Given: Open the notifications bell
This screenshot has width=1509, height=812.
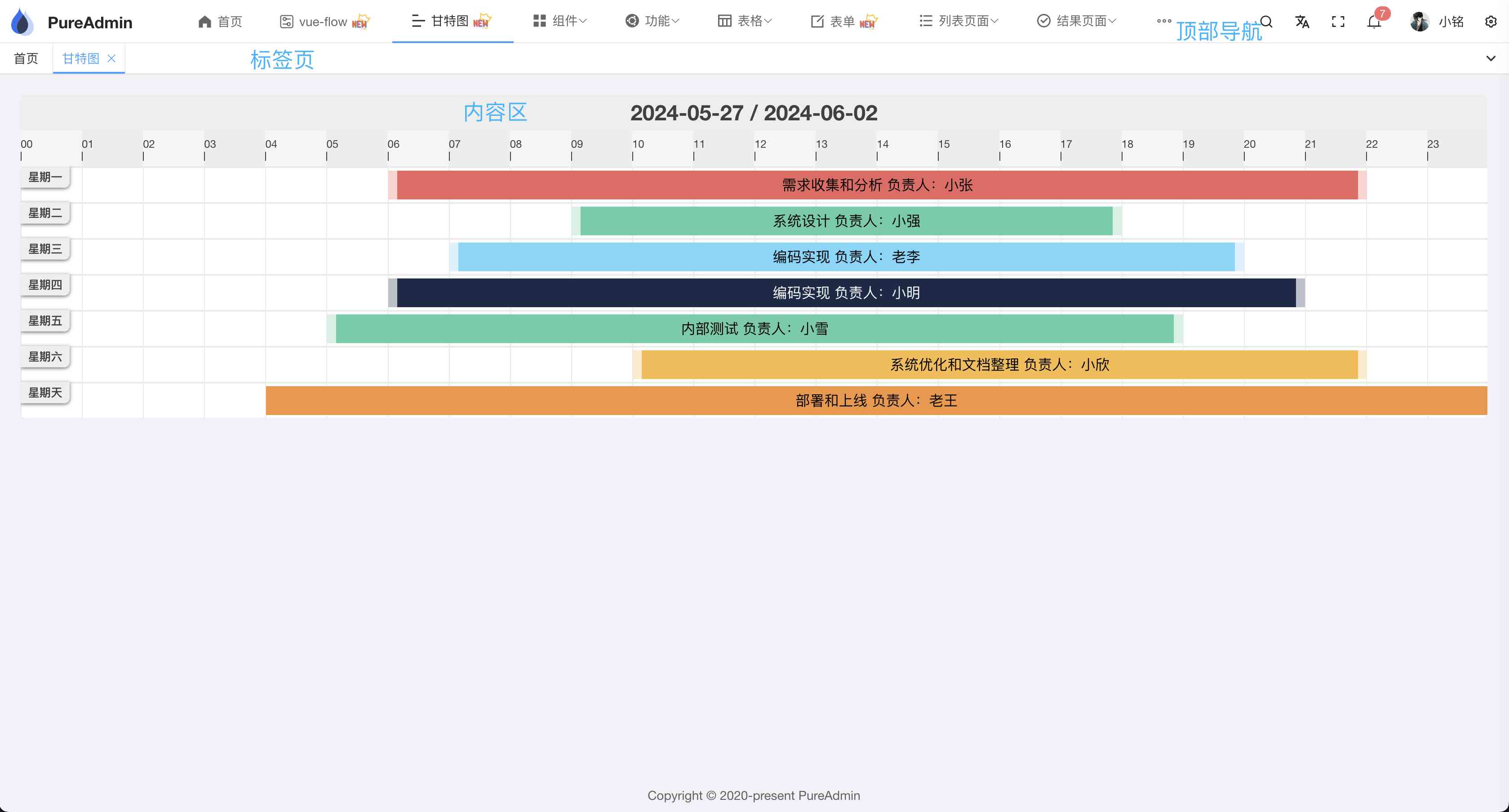Looking at the screenshot, I should tap(1374, 22).
